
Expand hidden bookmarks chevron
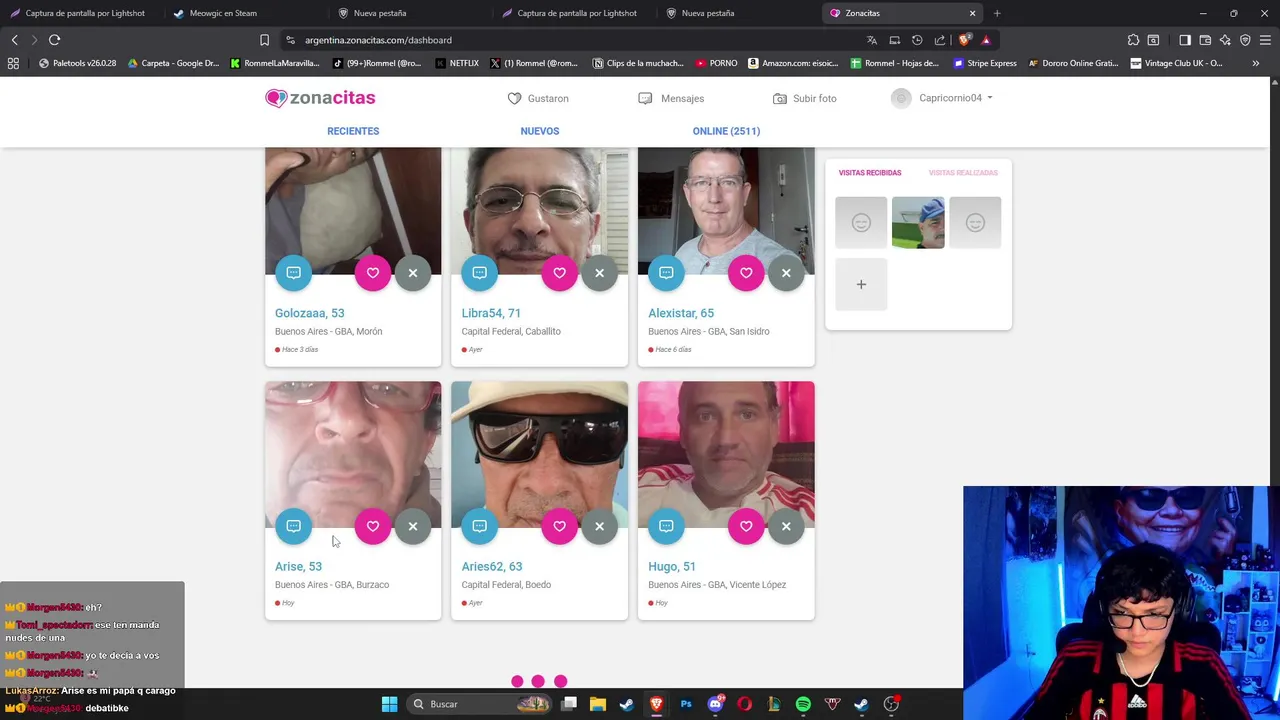coord(1256,63)
